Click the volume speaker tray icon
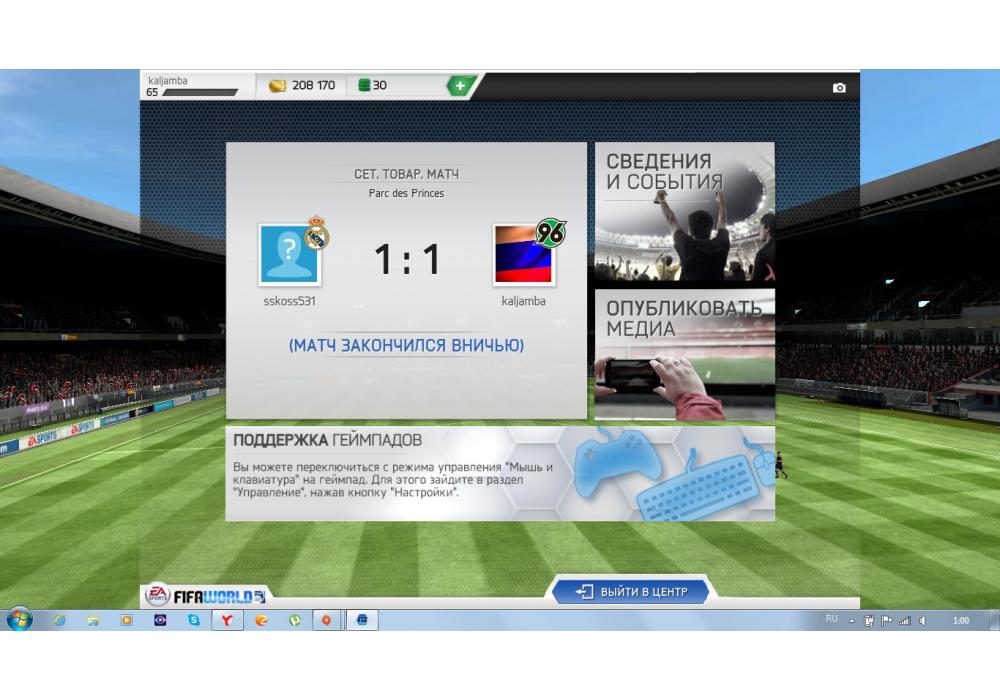 tap(923, 620)
